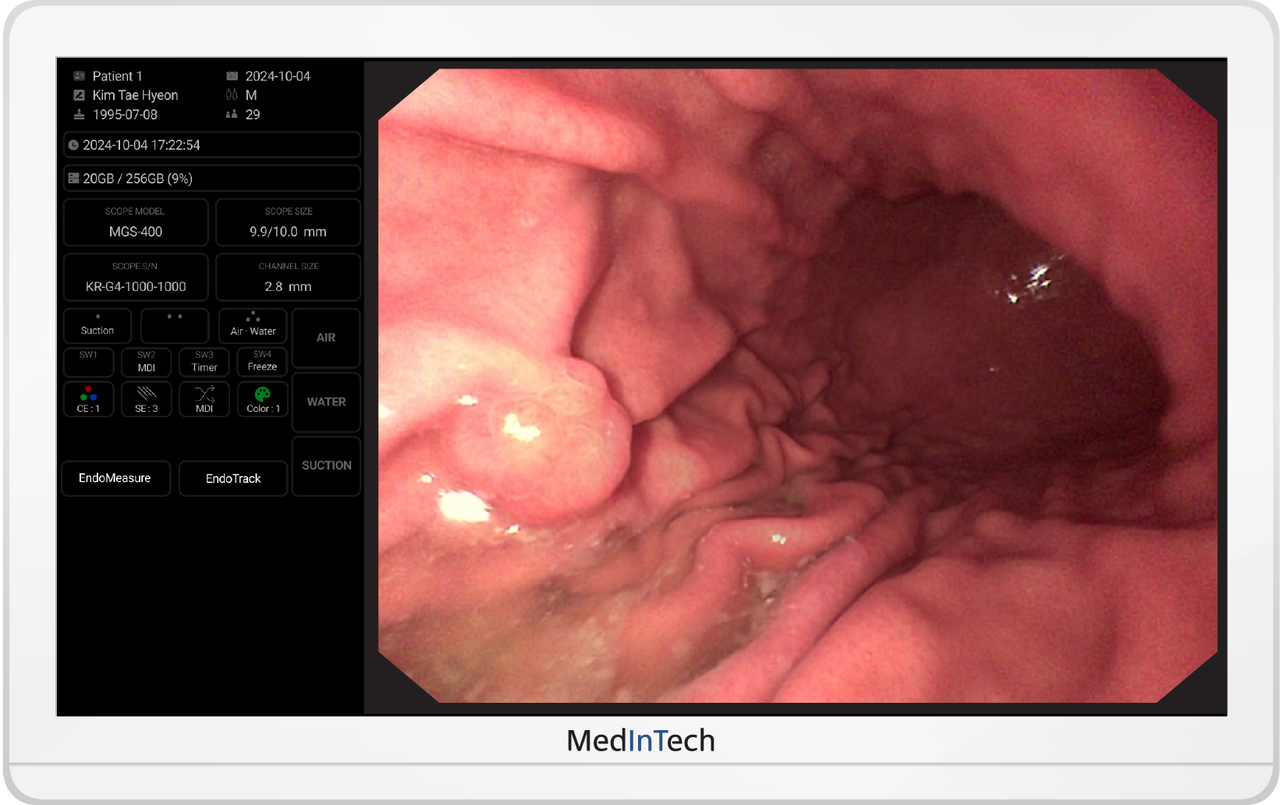Activate the large AIR button
Image resolution: width=1280 pixels, height=805 pixels.
326,338
